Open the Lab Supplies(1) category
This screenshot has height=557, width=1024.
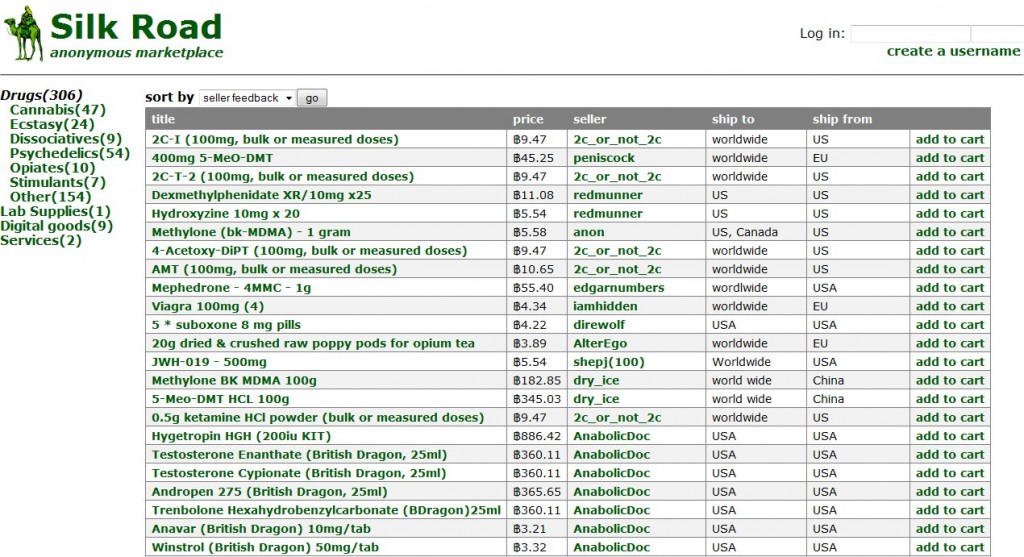pos(56,211)
